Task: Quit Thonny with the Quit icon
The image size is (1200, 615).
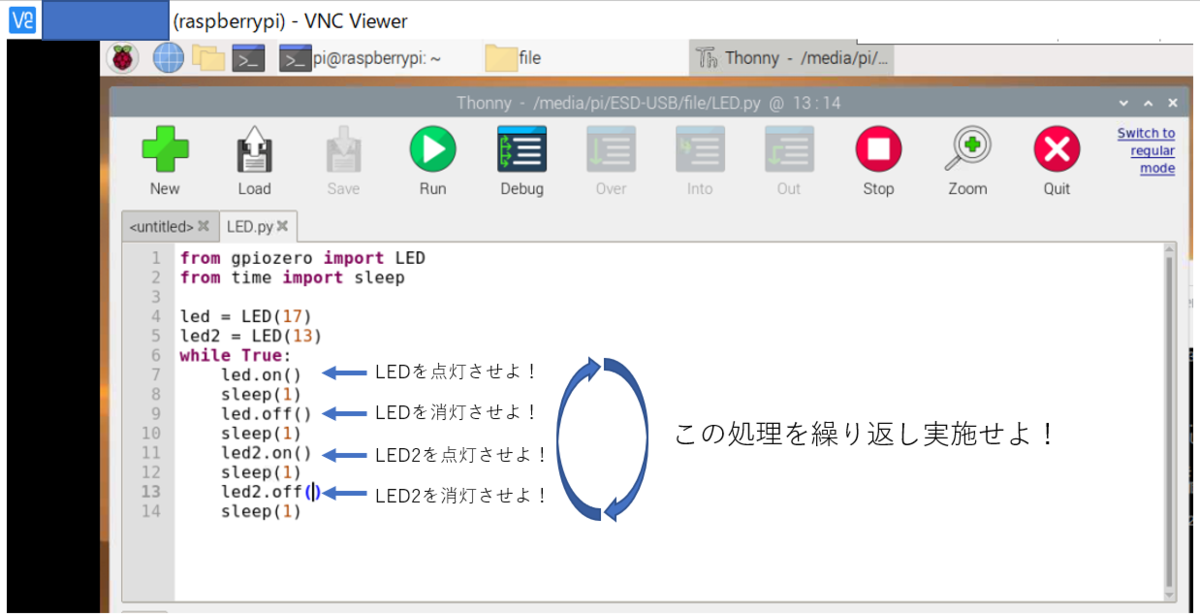Action: pyautogui.click(x=1057, y=151)
